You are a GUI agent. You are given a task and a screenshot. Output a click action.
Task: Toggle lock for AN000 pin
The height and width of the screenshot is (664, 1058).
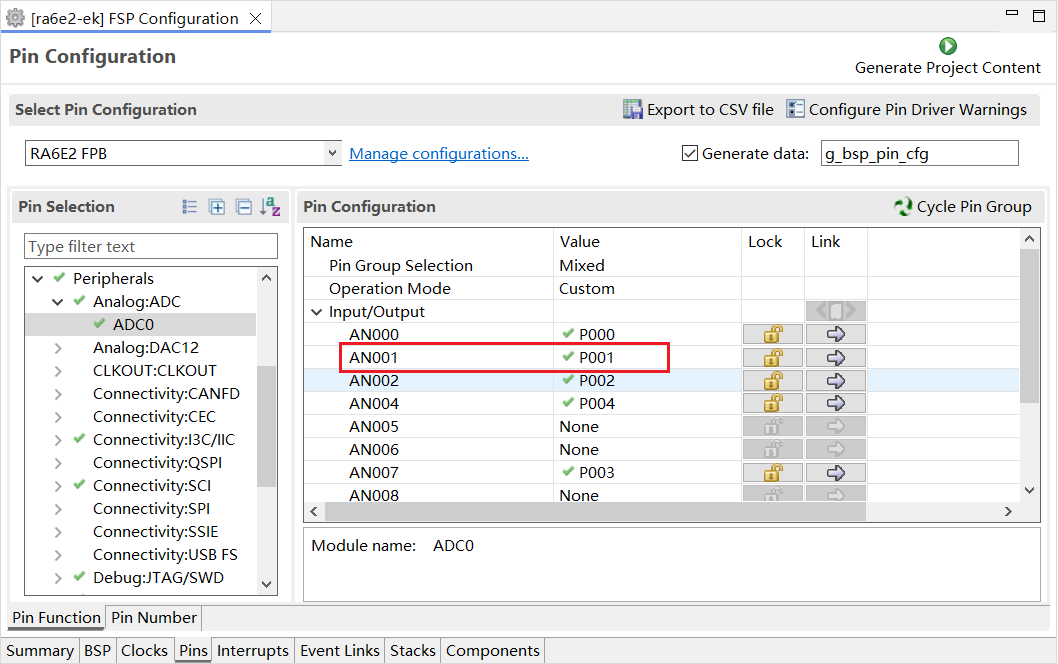click(x=772, y=334)
